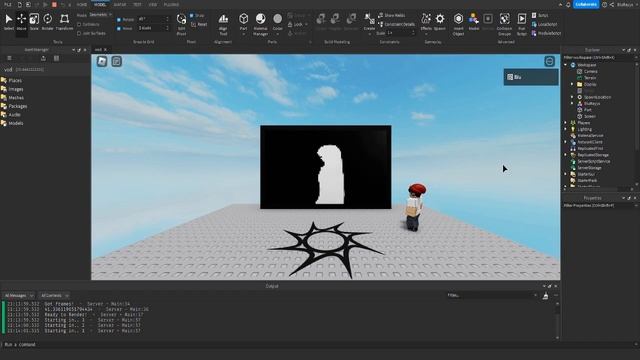Screen dimensions: 640x360
Task: Expand the Workspace tree node
Action: [566, 65]
